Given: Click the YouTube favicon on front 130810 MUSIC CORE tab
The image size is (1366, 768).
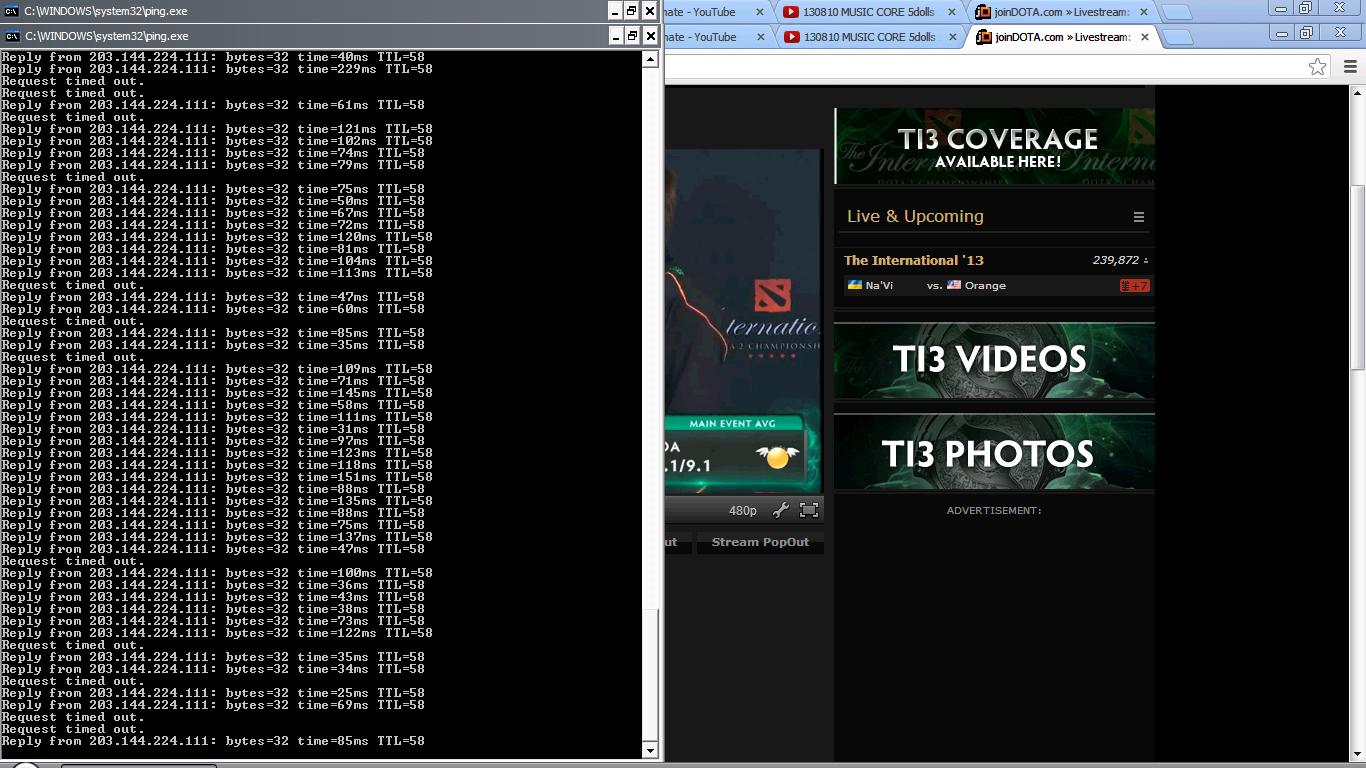Looking at the screenshot, I should [791, 37].
